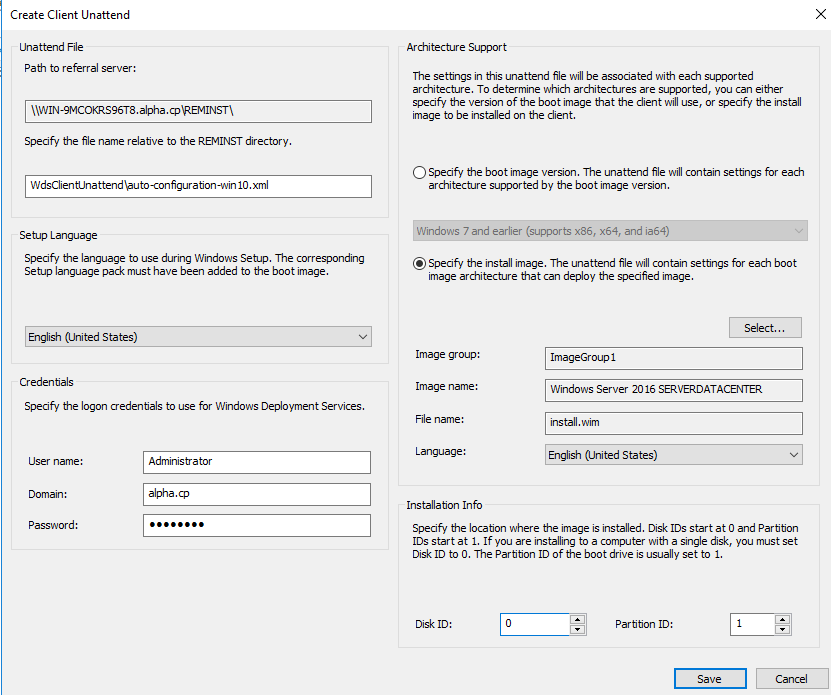The image size is (831, 695).
Task: Save the client unattend settings
Action: (710, 679)
